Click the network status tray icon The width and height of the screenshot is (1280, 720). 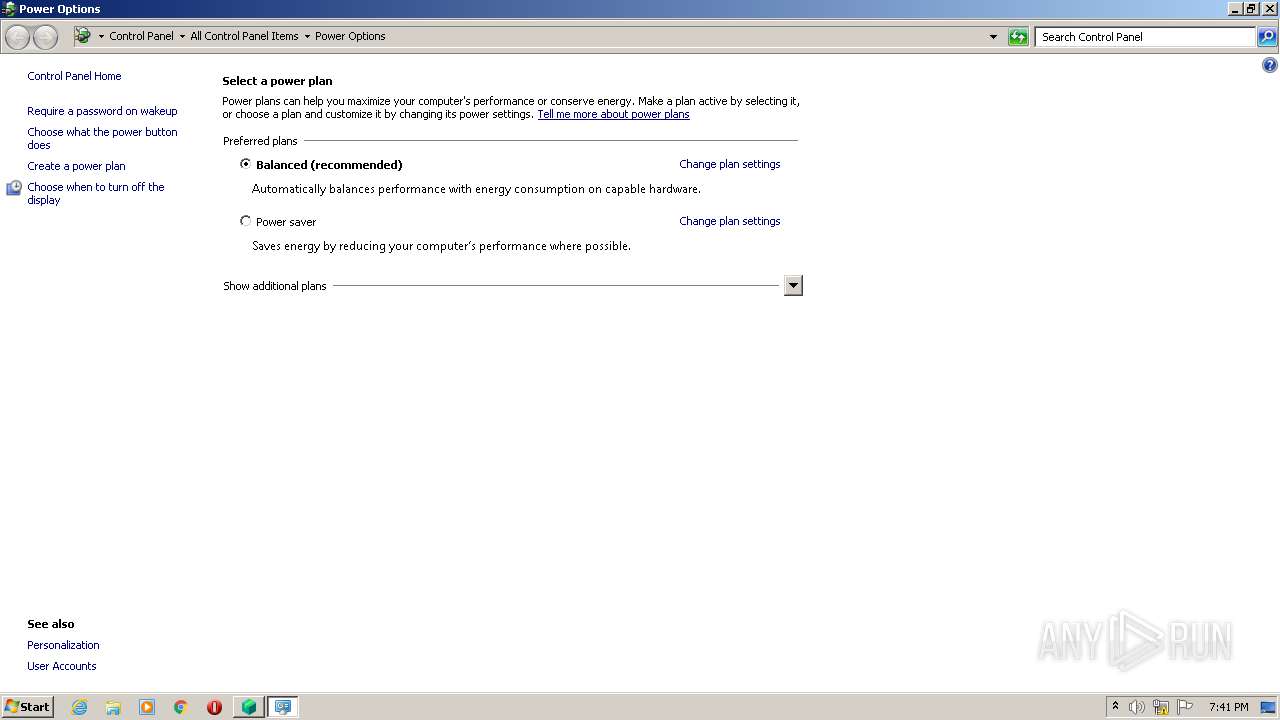click(x=1161, y=707)
